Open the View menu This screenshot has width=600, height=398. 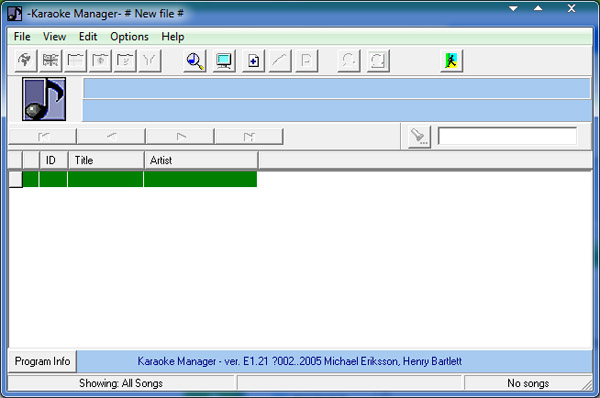54,37
